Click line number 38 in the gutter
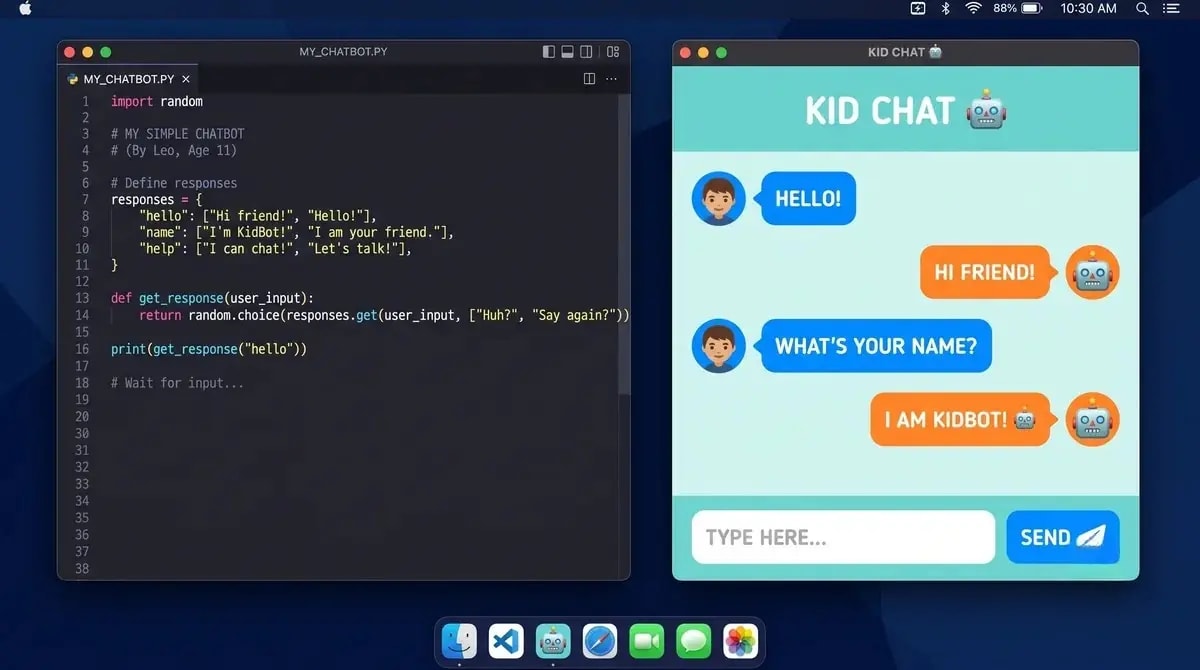This screenshot has width=1200, height=670. pos(82,568)
